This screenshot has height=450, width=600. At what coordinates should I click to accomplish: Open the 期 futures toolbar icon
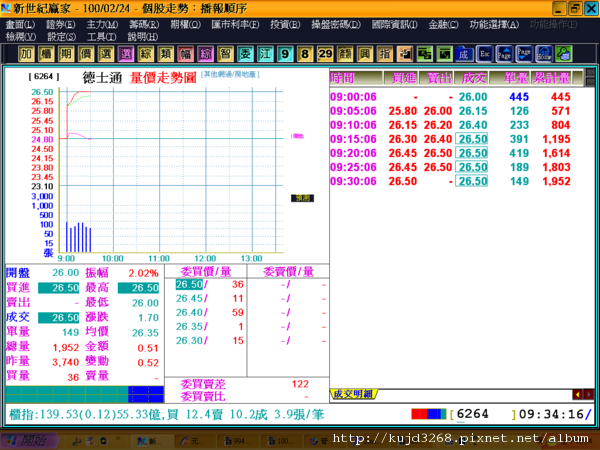coord(66,54)
